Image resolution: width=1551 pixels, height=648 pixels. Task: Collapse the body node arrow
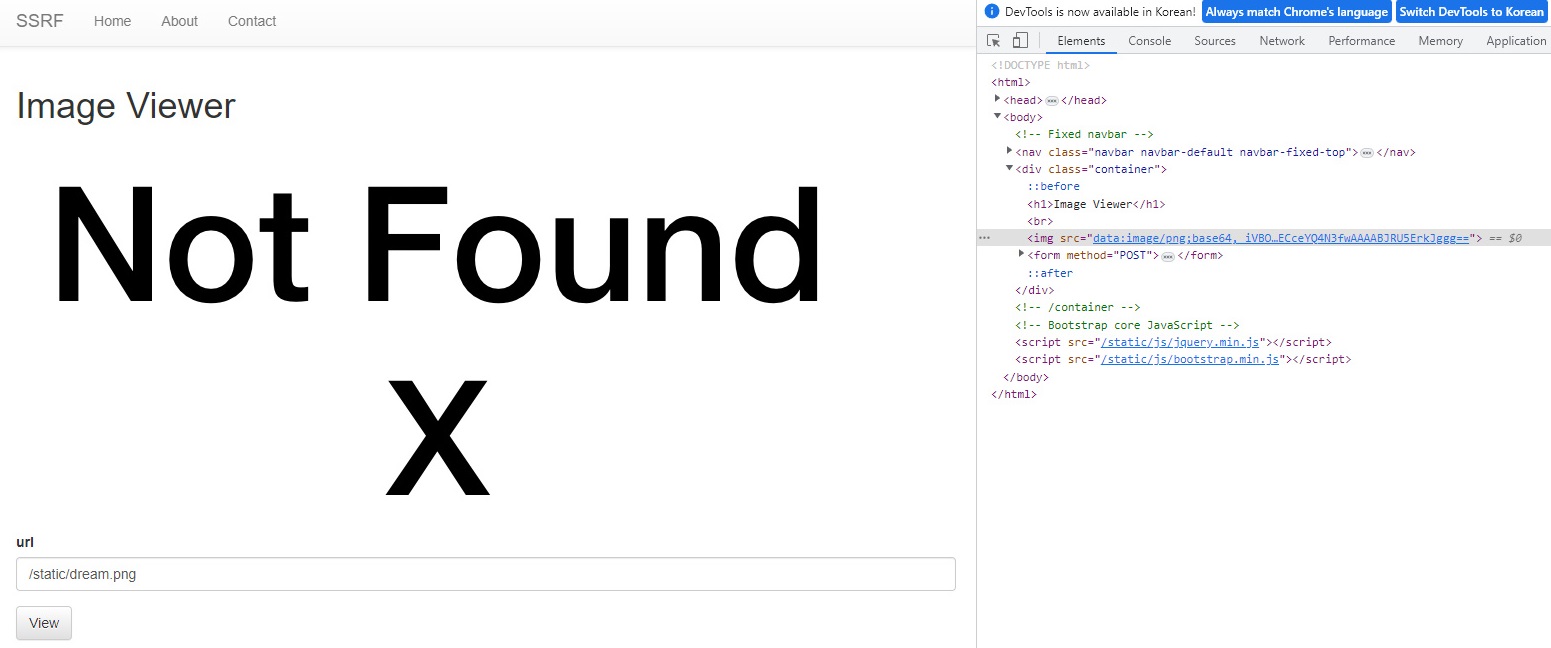(x=998, y=117)
